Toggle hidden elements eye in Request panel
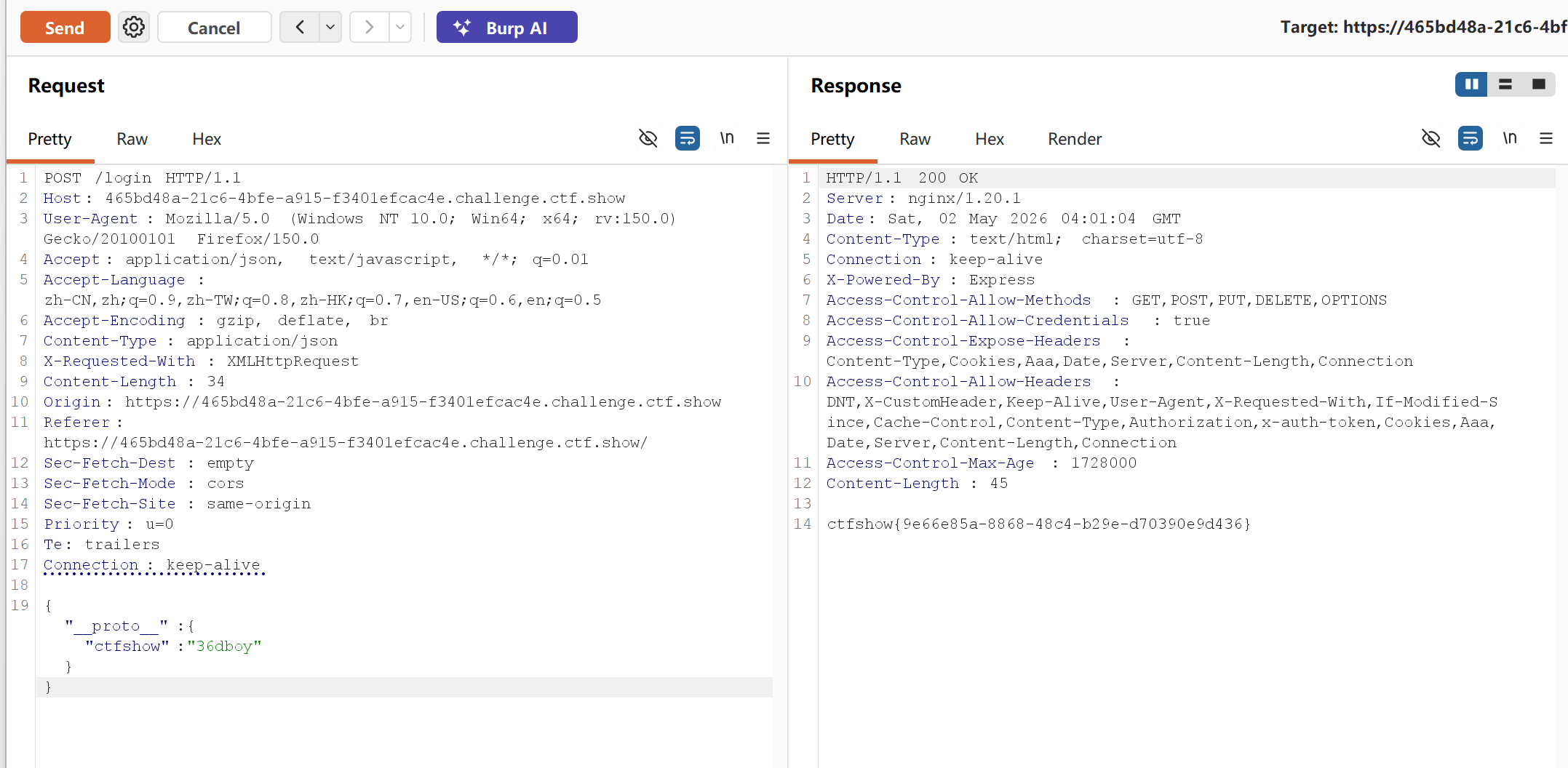1568x768 pixels. pos(648,138)
